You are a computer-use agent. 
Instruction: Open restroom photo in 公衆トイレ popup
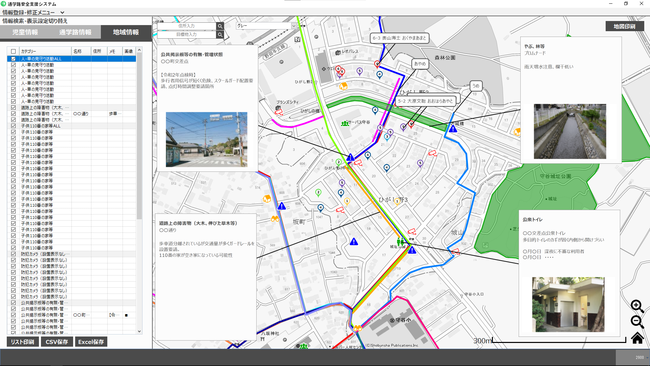(568, 305)
